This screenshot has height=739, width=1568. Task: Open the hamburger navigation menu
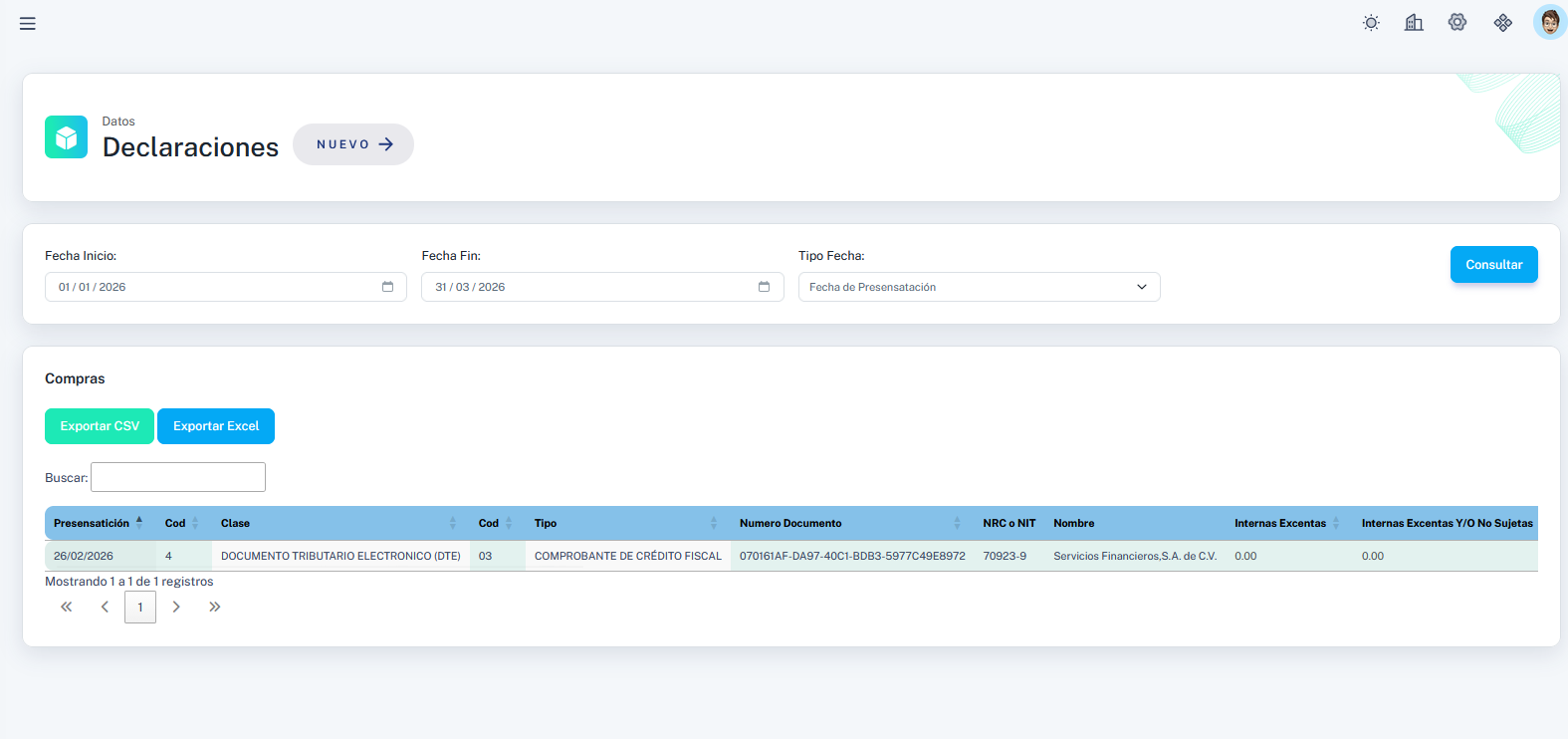click(28, 24)
